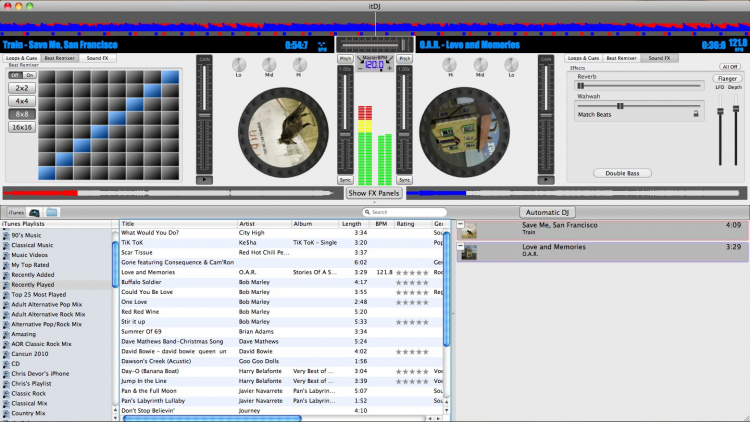Open the device library source icon
The height and width of the screenshot is (422, 750).
pyautogui.click(x=34, y=212)
